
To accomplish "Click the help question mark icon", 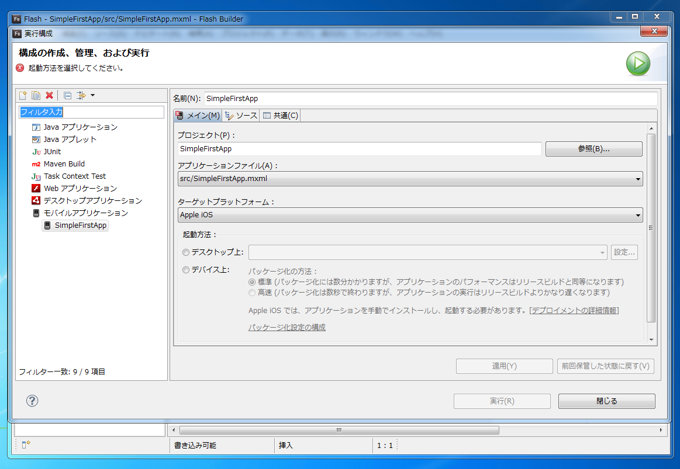I will [32, 400].
